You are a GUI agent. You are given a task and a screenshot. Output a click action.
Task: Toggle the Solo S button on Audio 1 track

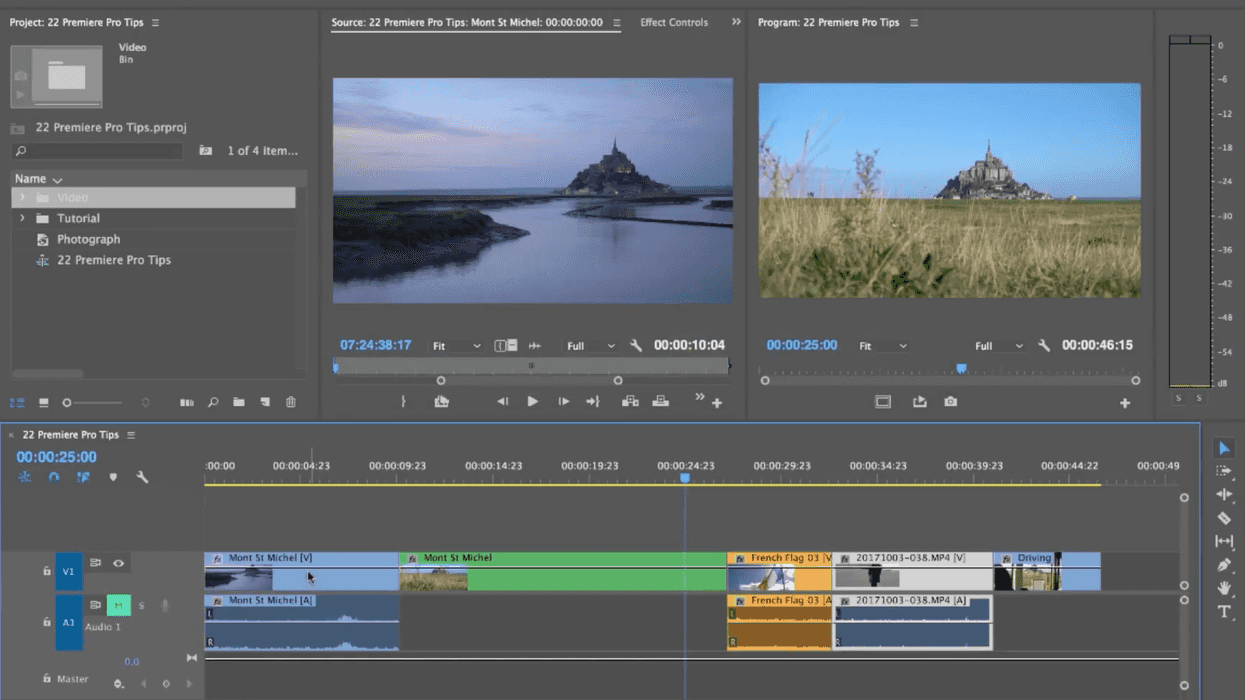141,606
